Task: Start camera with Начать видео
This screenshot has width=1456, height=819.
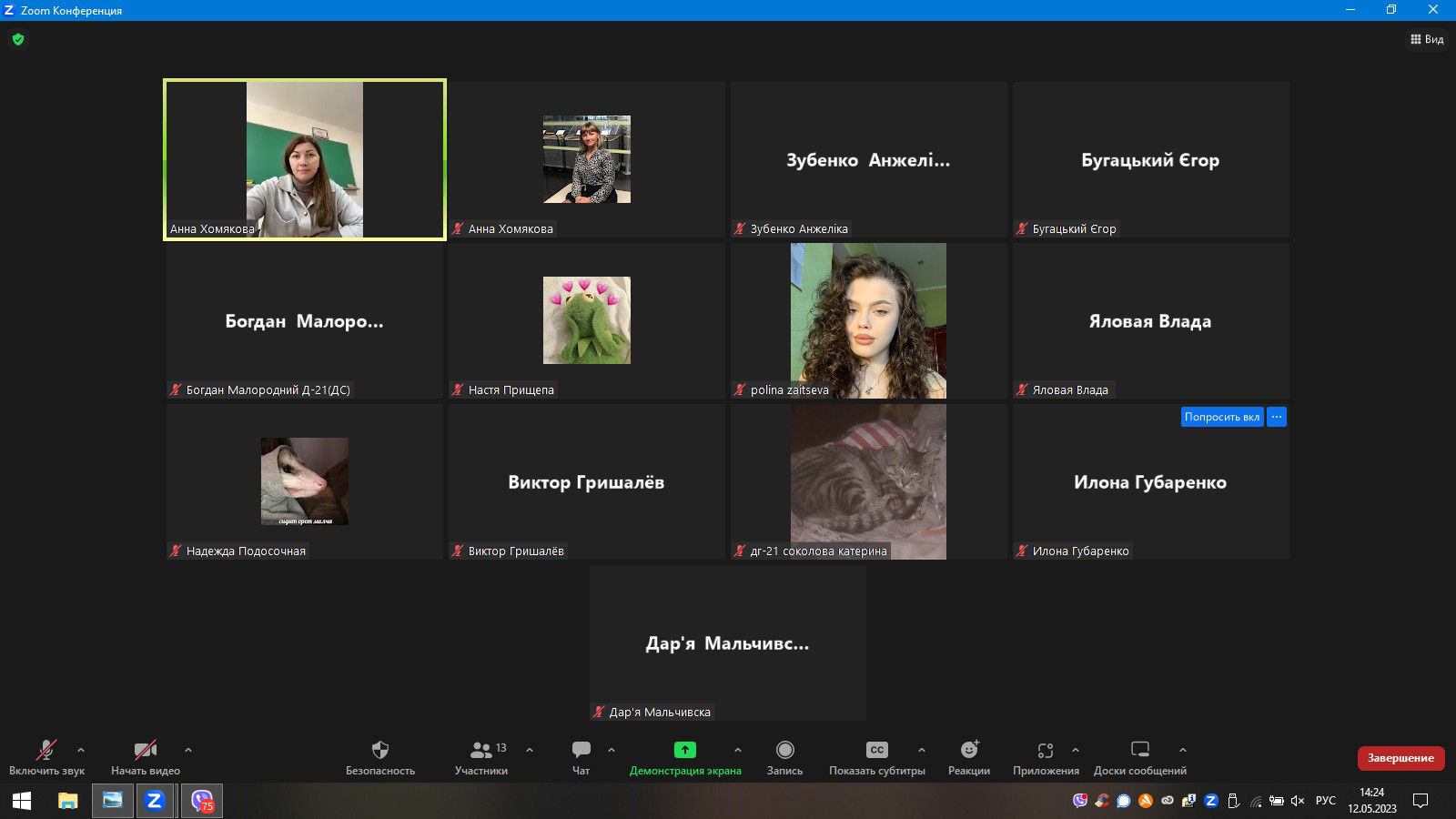Action: [x=146, y=757]
